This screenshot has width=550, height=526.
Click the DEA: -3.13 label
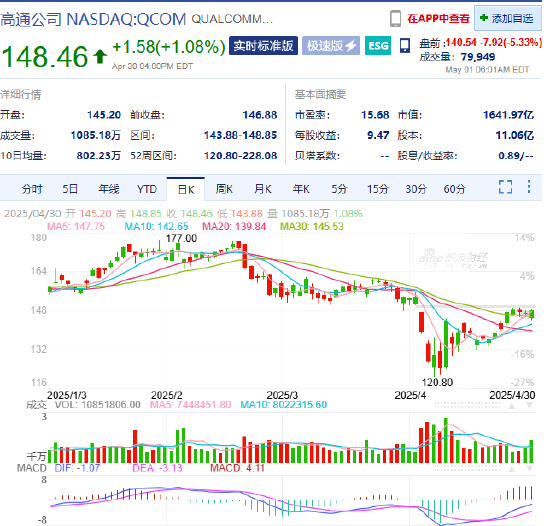pyautogui.click(x=157, y=468)
